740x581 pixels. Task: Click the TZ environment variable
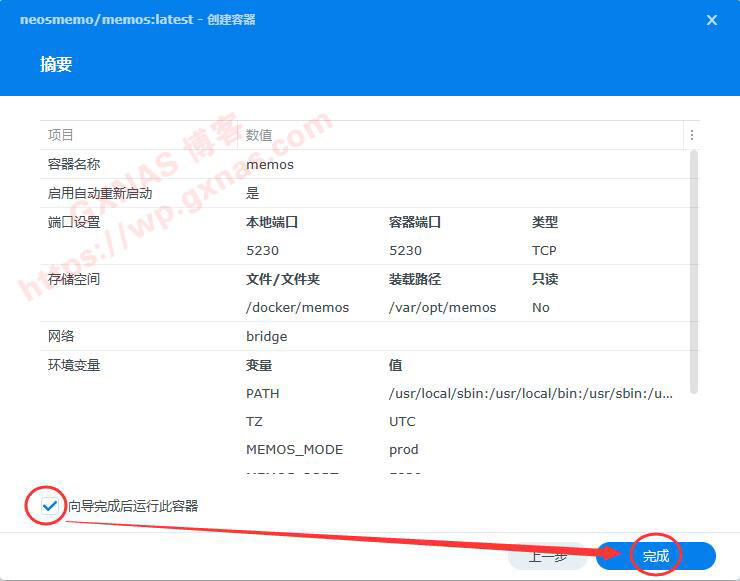(255, 422)
